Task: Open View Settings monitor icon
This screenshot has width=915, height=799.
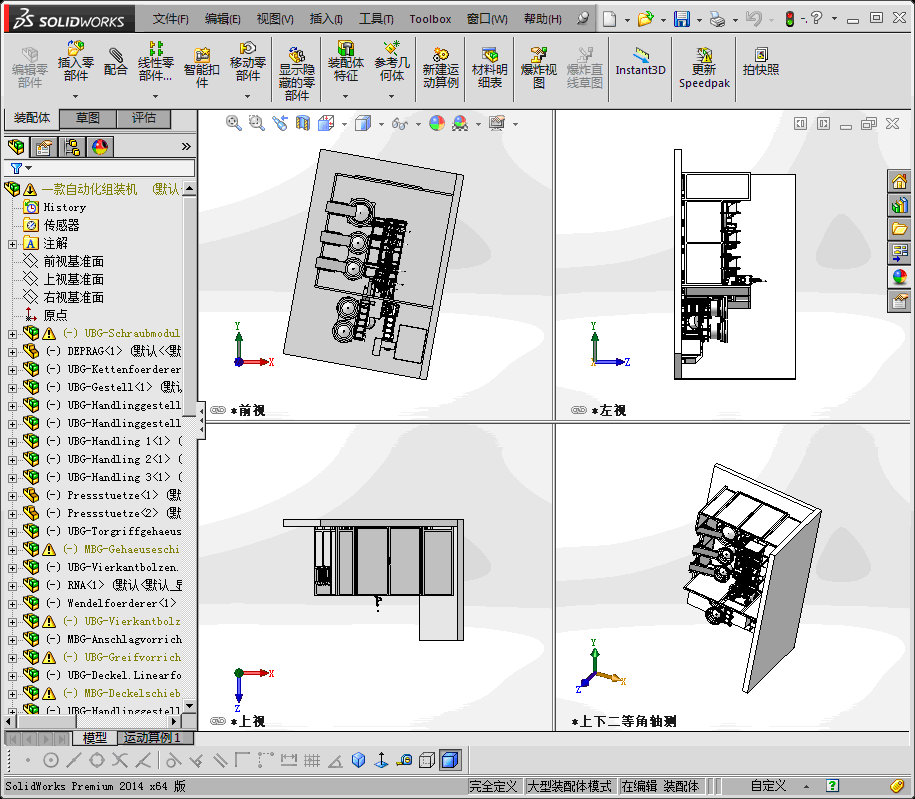Action: [x=497, y=123]
